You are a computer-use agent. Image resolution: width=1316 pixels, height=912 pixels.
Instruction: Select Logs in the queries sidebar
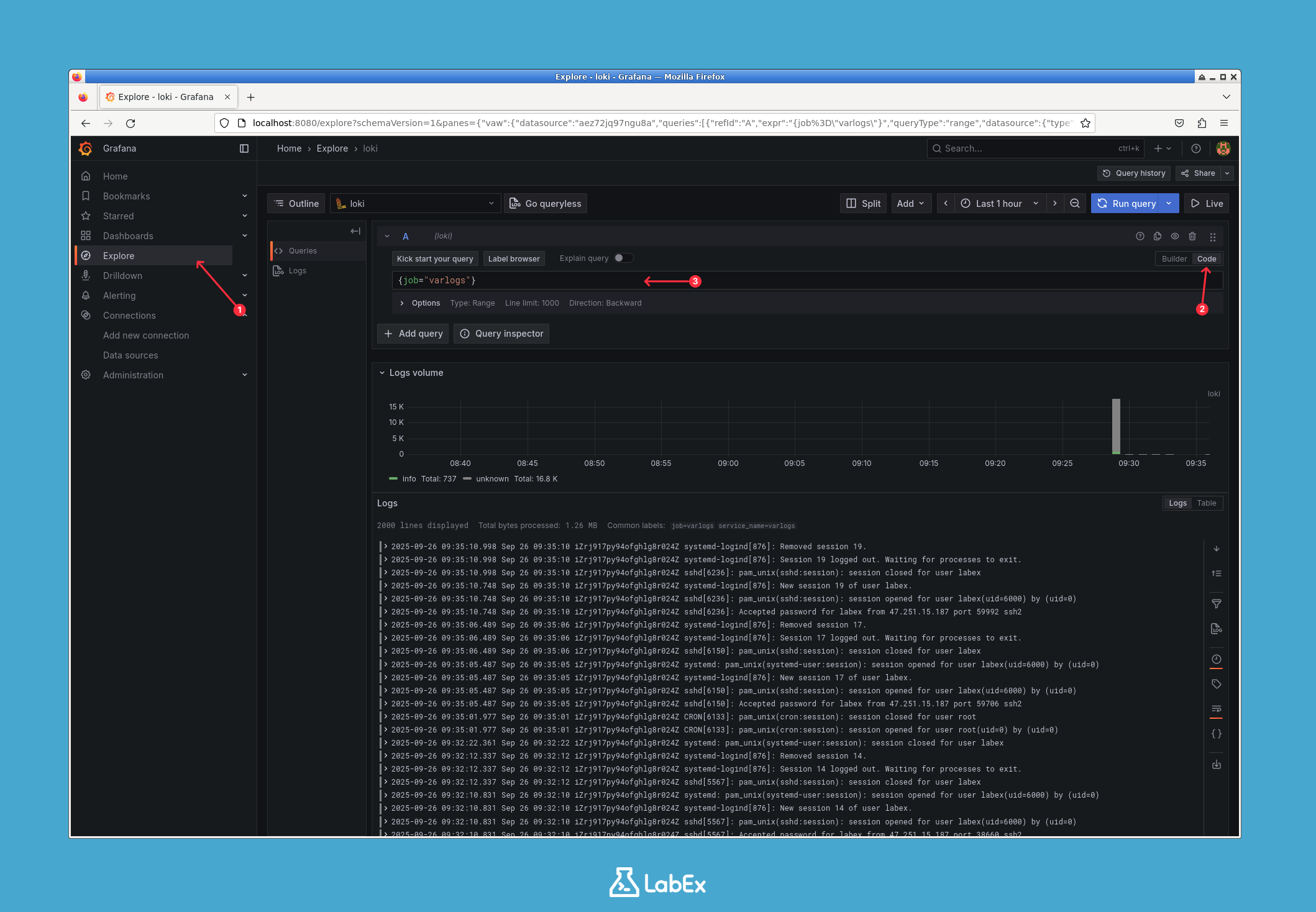click(297, 270)
